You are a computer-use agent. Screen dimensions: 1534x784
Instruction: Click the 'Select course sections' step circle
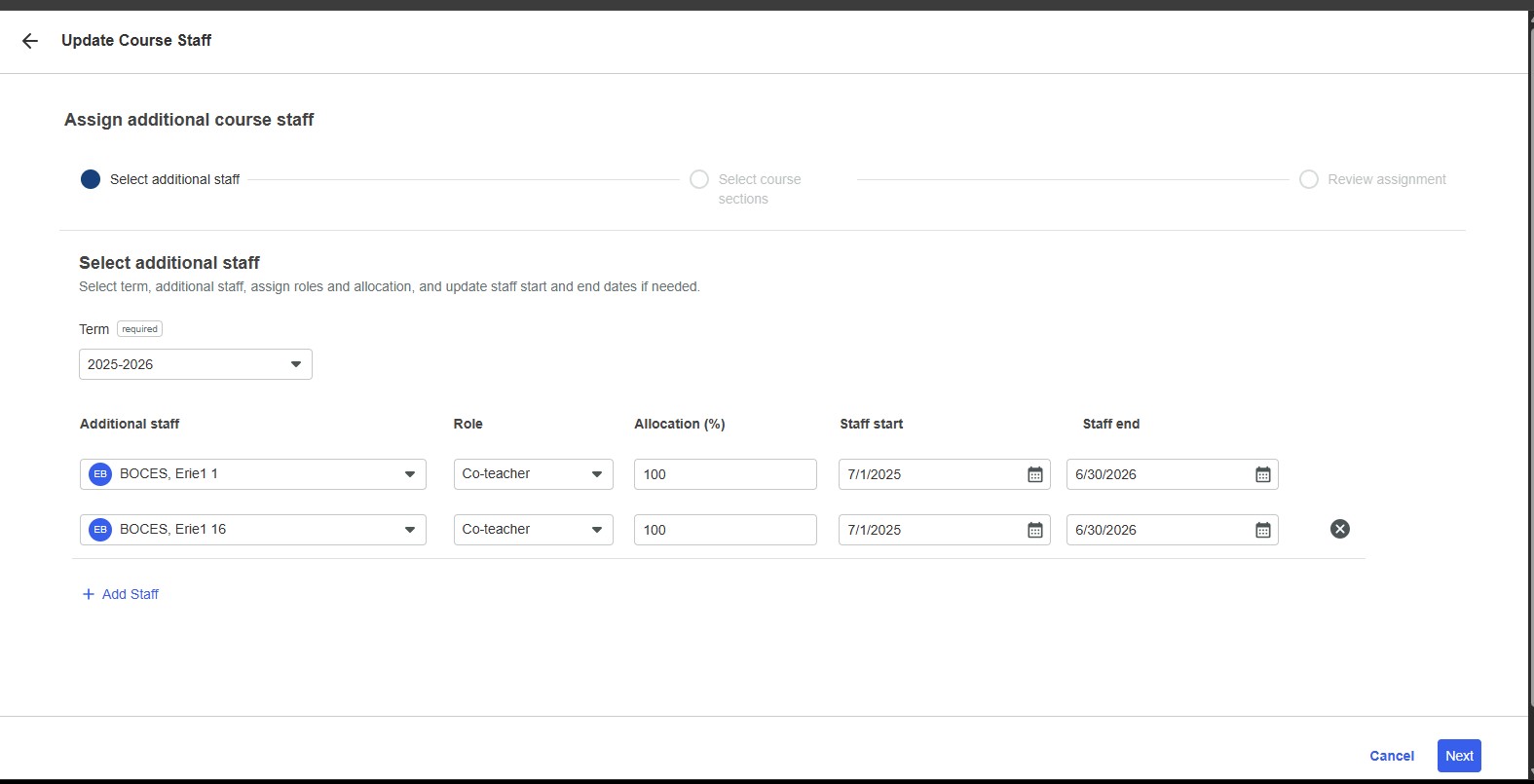click(699, 179)
